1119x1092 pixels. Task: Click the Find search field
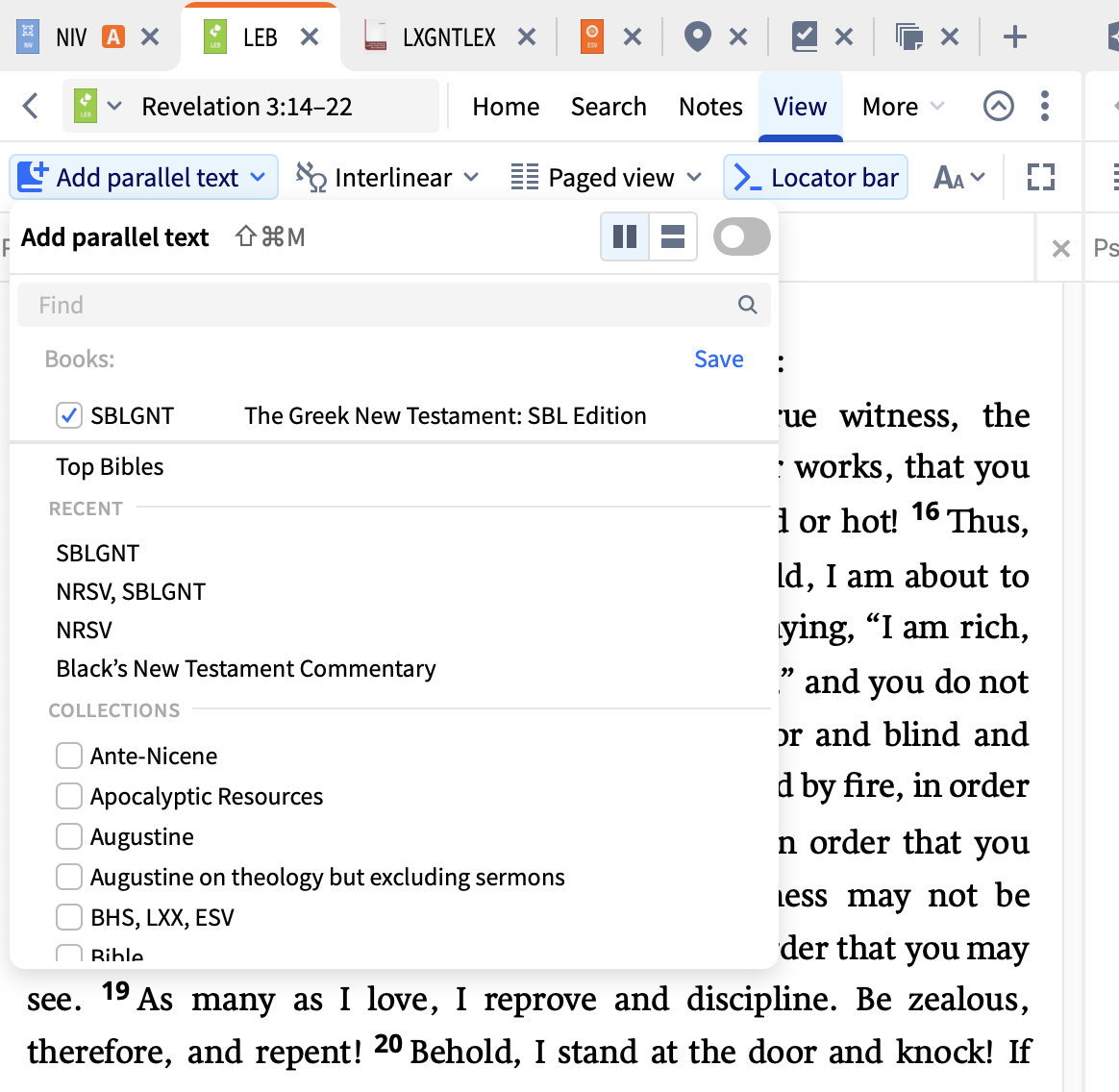click(x=393, y=305)
